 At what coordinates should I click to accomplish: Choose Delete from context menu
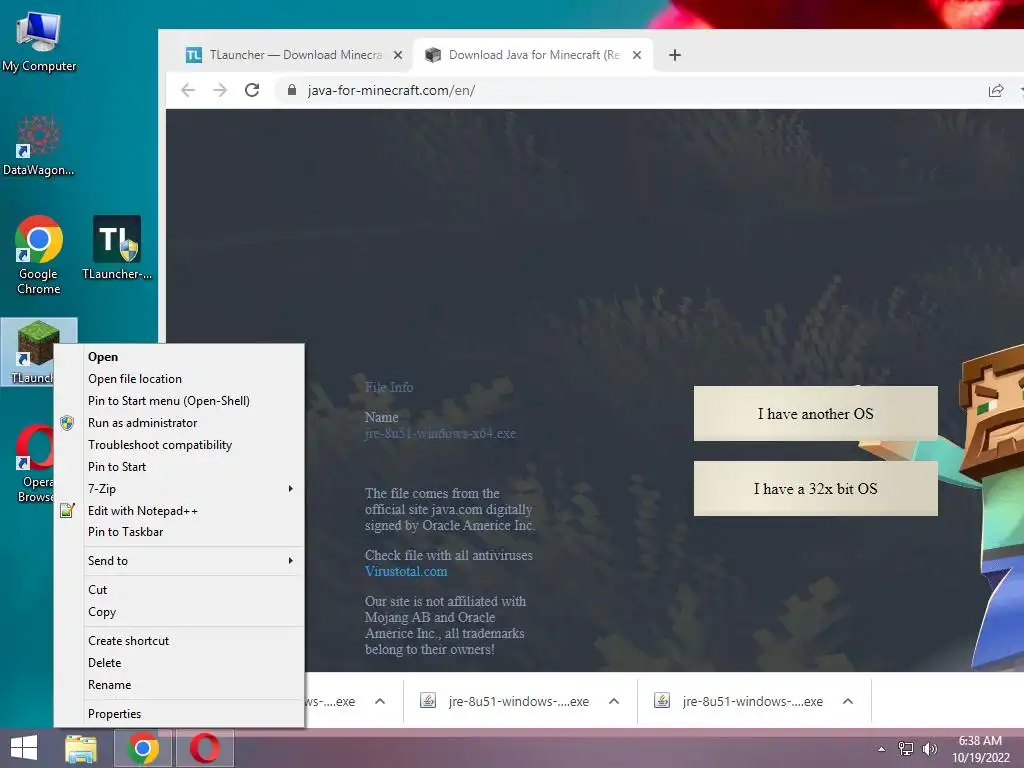point(194,663)
